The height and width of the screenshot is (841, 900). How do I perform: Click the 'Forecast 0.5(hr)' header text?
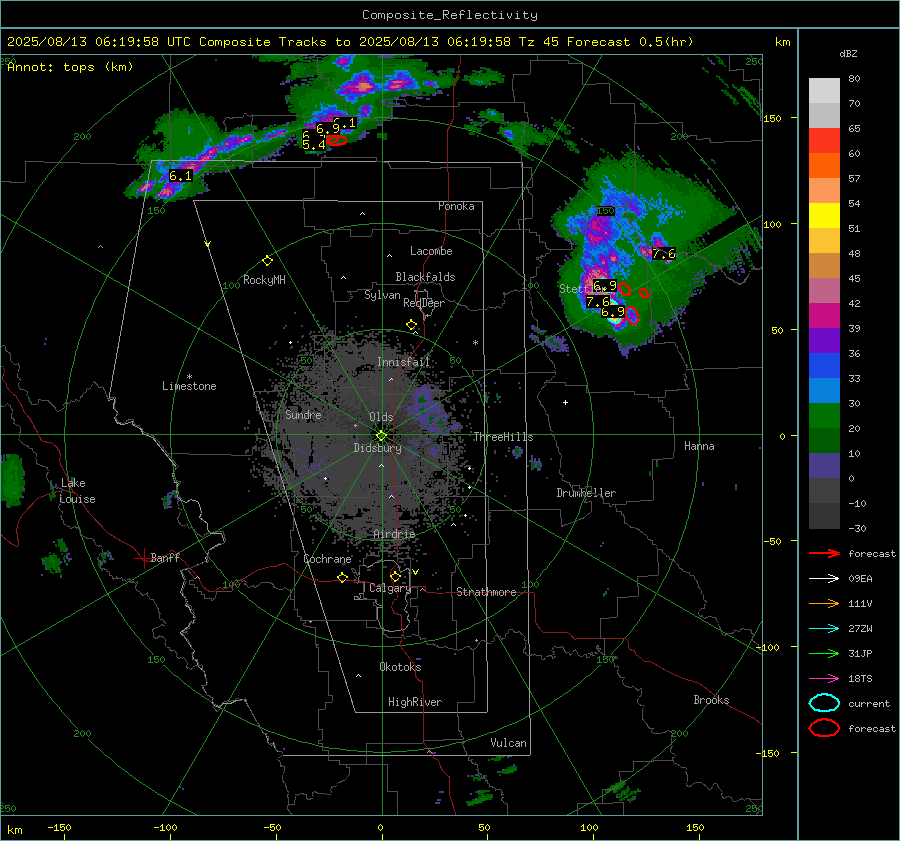point(630,42)
